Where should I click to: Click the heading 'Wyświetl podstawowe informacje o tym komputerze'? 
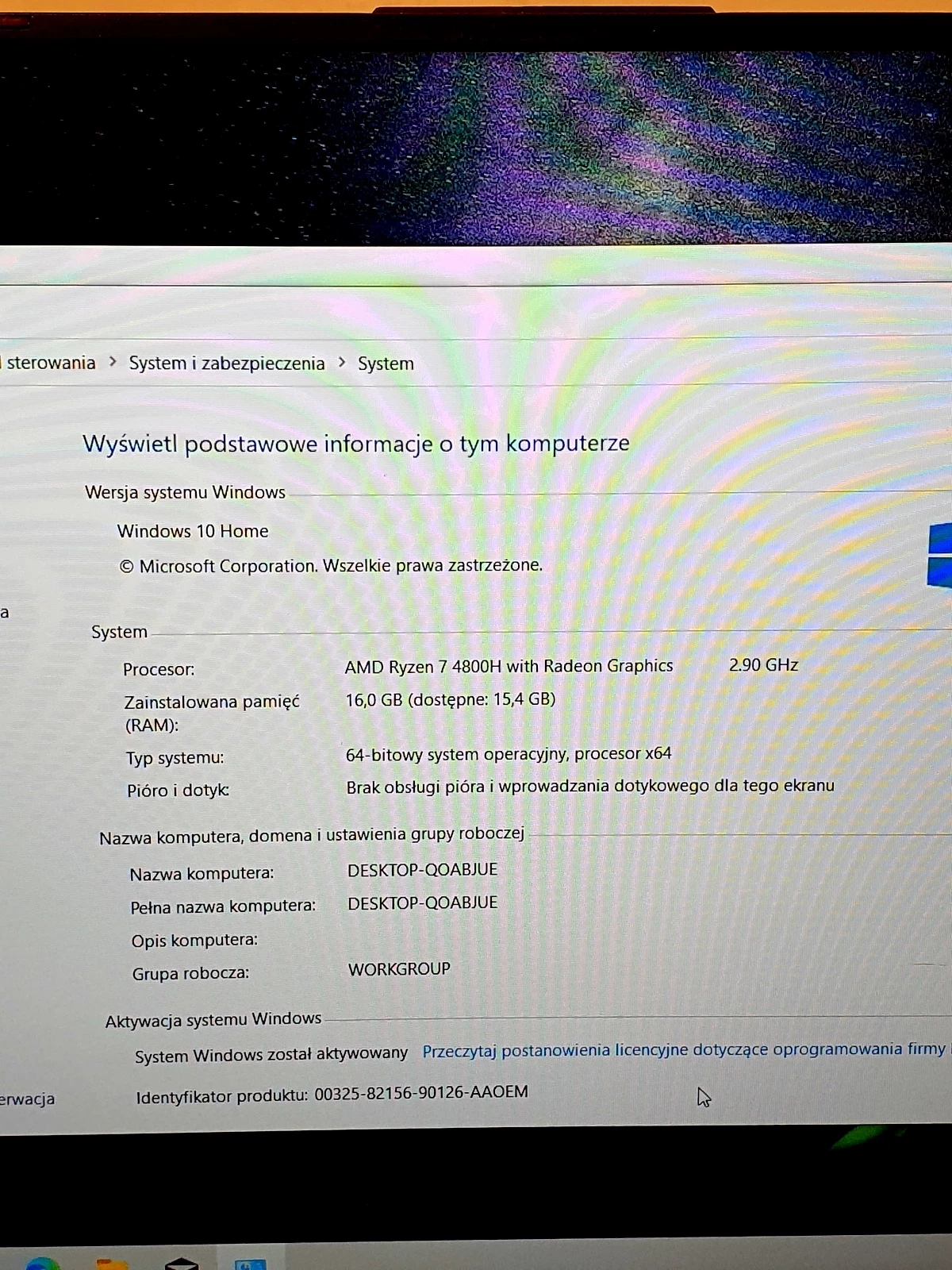(x=356, y=443)
